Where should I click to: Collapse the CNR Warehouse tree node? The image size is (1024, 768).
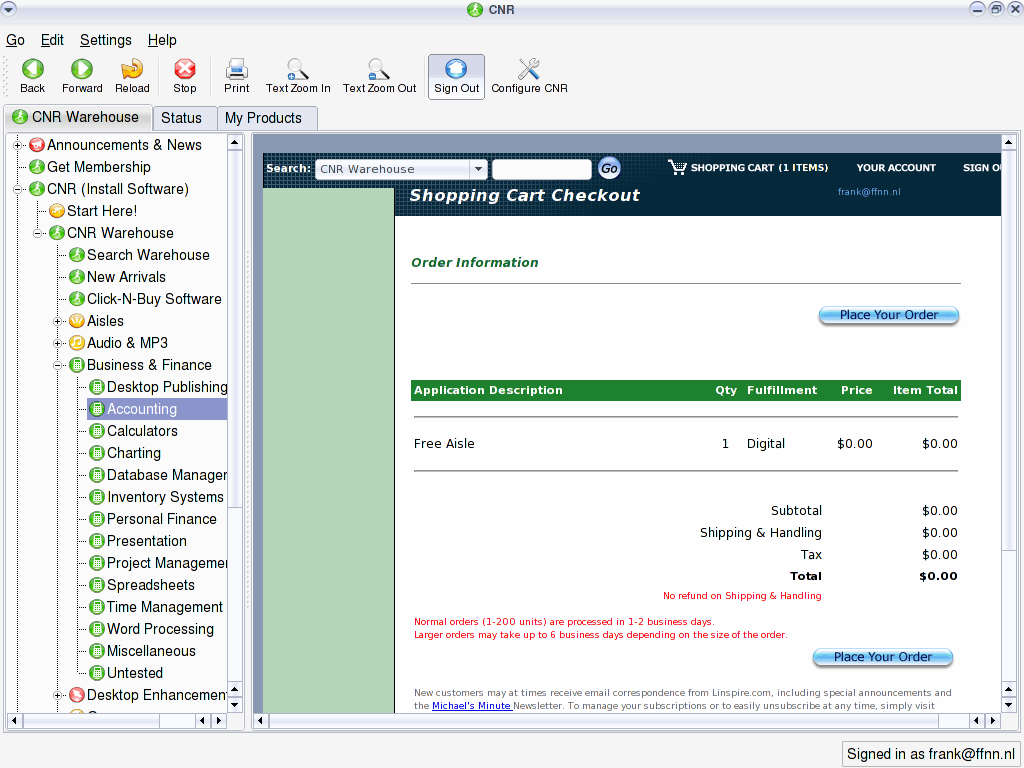[x=38, y=233]
